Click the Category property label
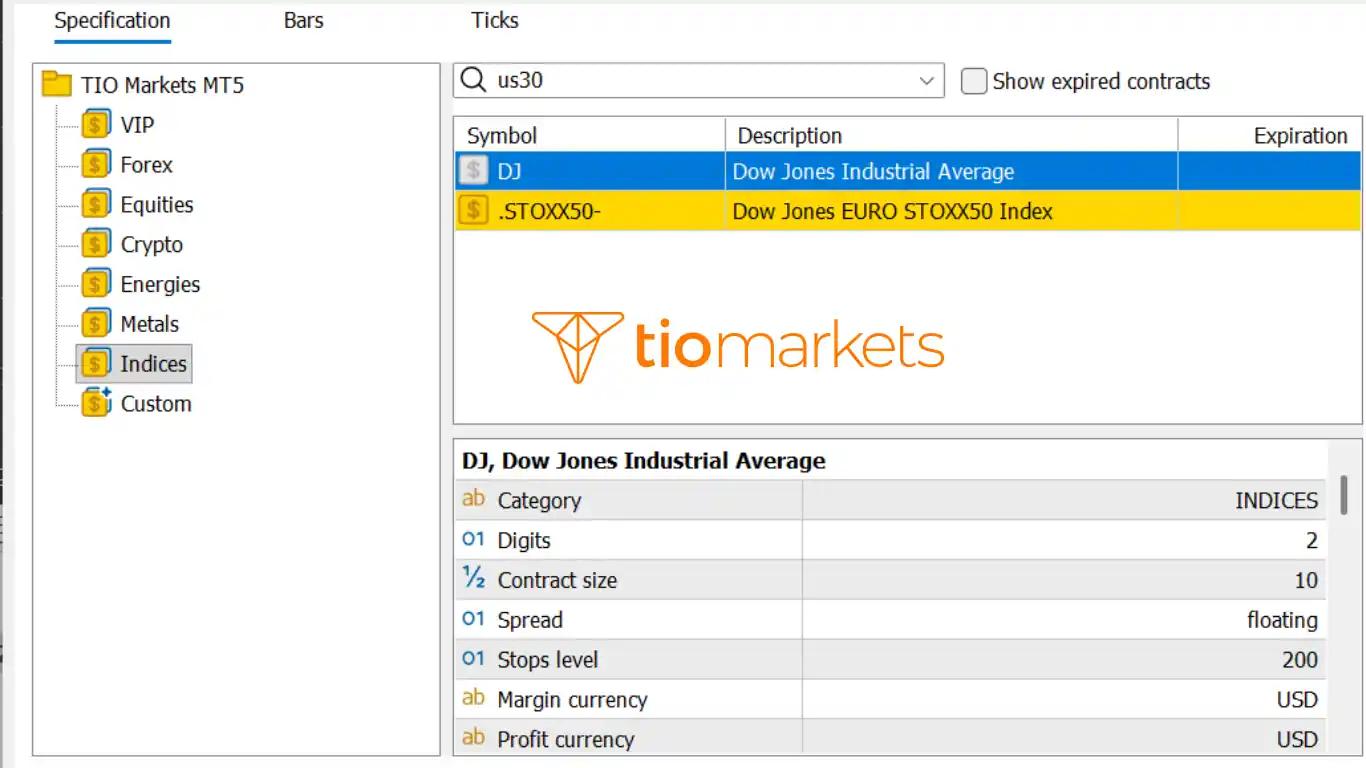 [539, 500]
